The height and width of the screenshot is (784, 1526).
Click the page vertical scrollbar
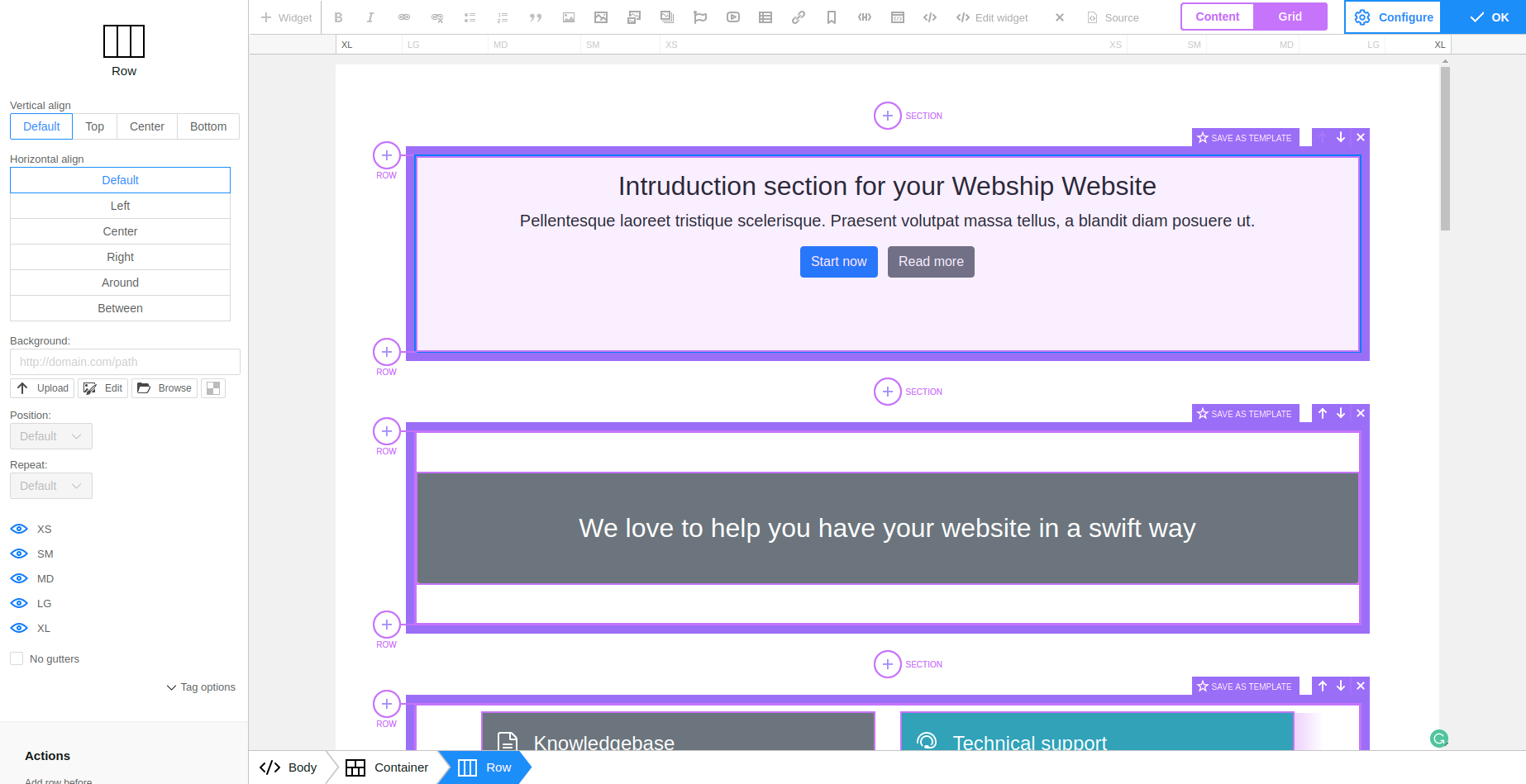(x=1445, y=149)
